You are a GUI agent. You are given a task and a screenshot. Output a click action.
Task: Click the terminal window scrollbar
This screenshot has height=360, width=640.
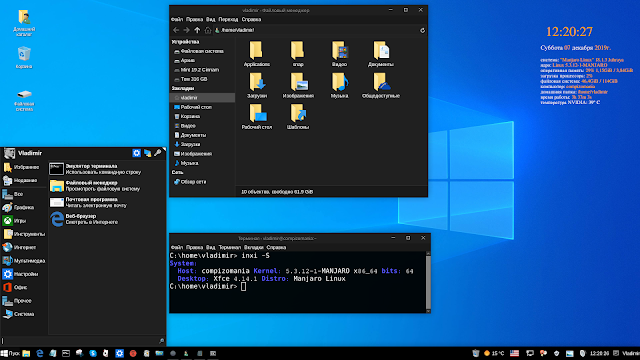[428, 282]
